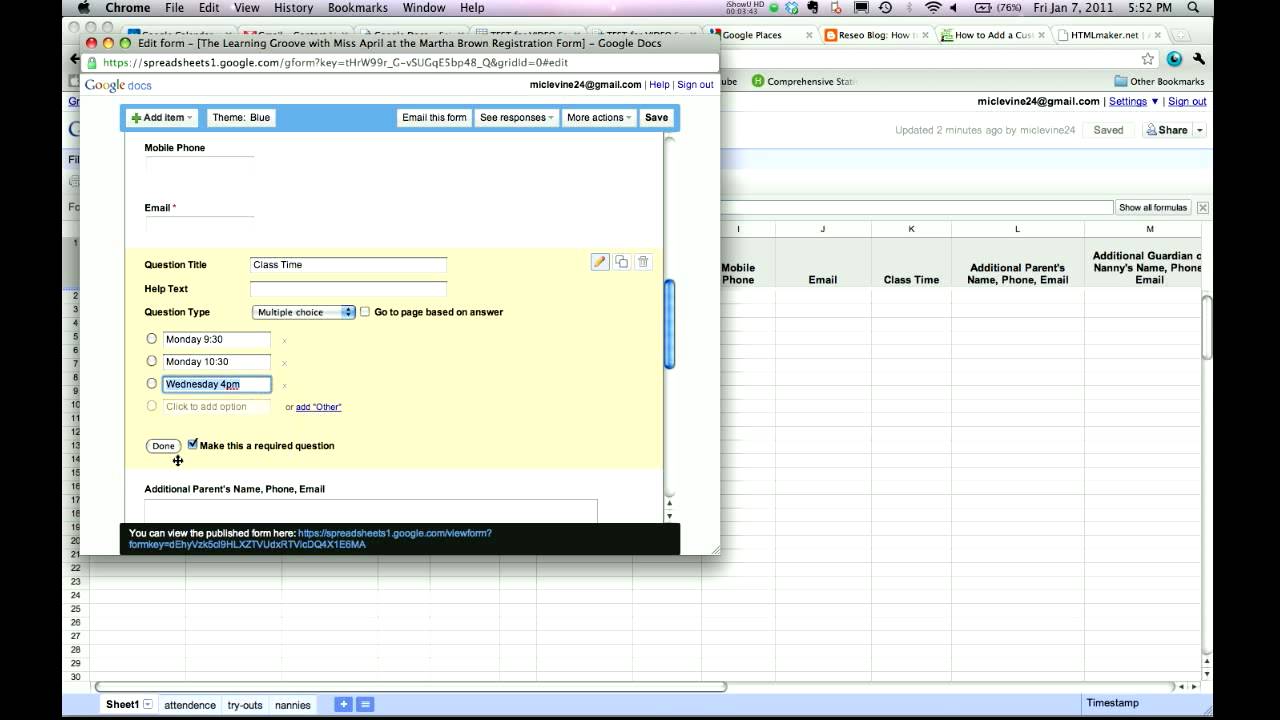
Task: Open the Wi-Fi menu bar icon
Action: click(933, 8)
